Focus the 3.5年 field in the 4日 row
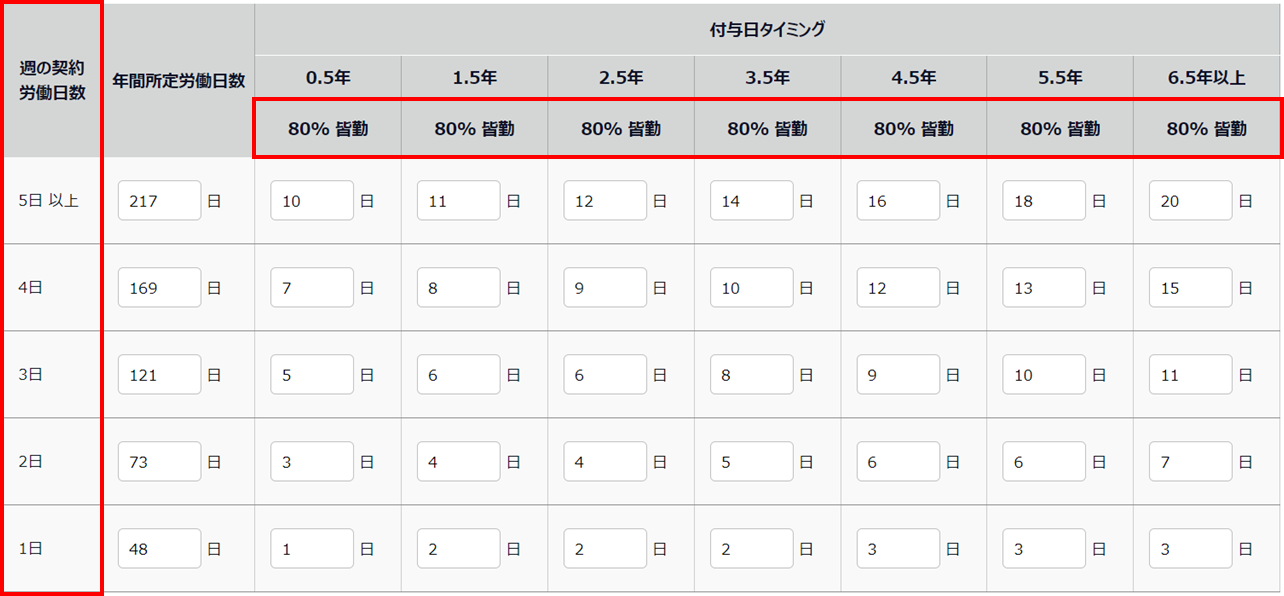Image resolution: width=1284 pixels, height=596 pixels. pyautogui.click(x=751, y=288)
